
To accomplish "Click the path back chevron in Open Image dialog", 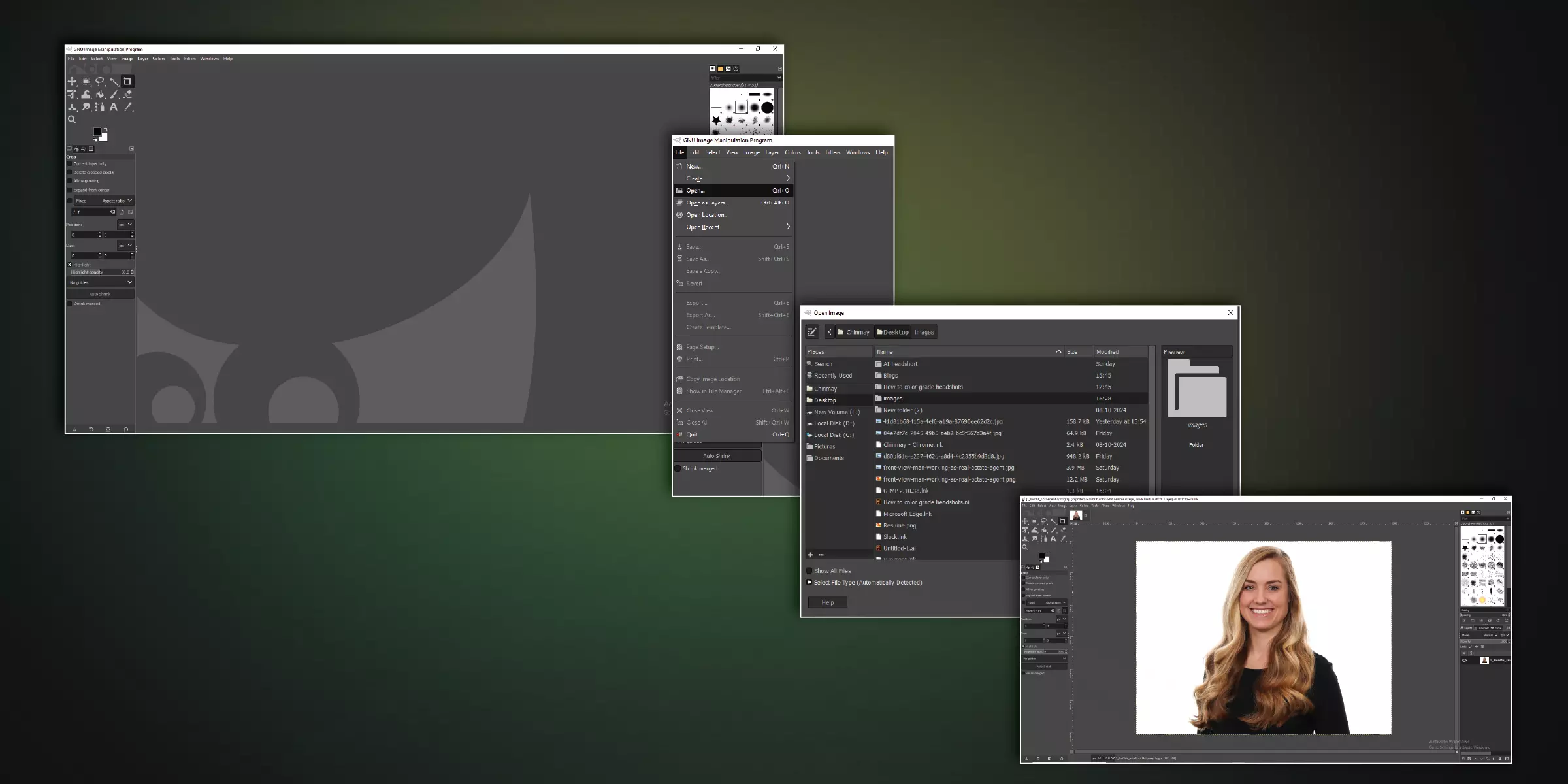I will coord(830,332).
